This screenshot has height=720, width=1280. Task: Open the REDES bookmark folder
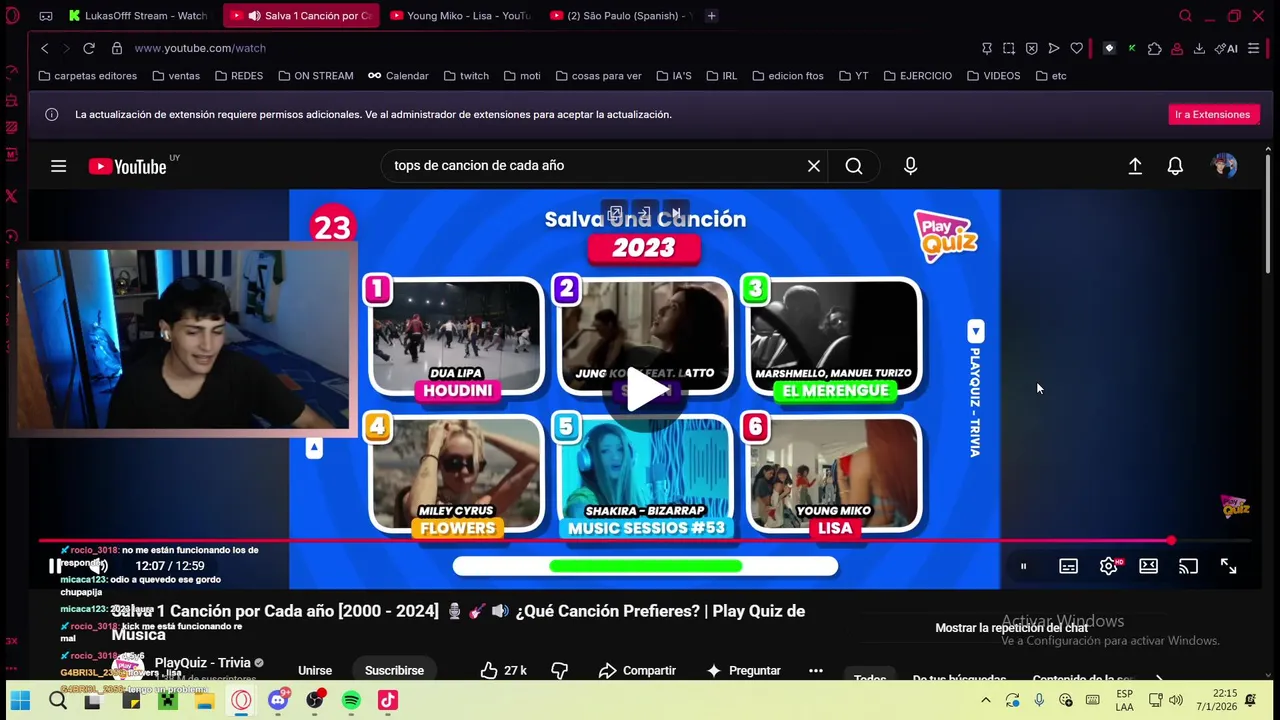[238, 76]
